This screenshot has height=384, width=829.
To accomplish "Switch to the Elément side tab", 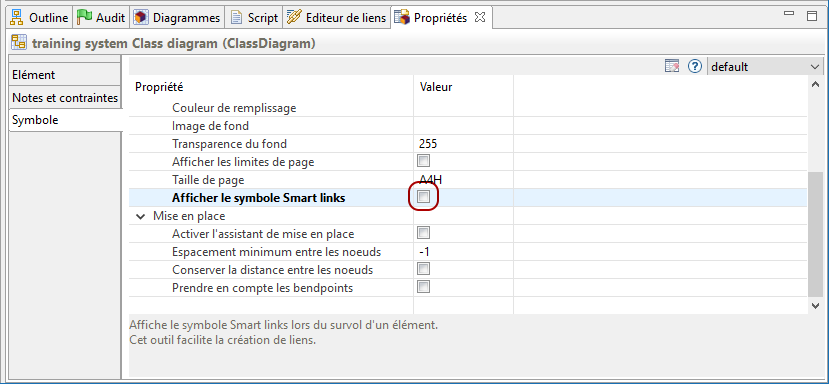I will [66, 75].
